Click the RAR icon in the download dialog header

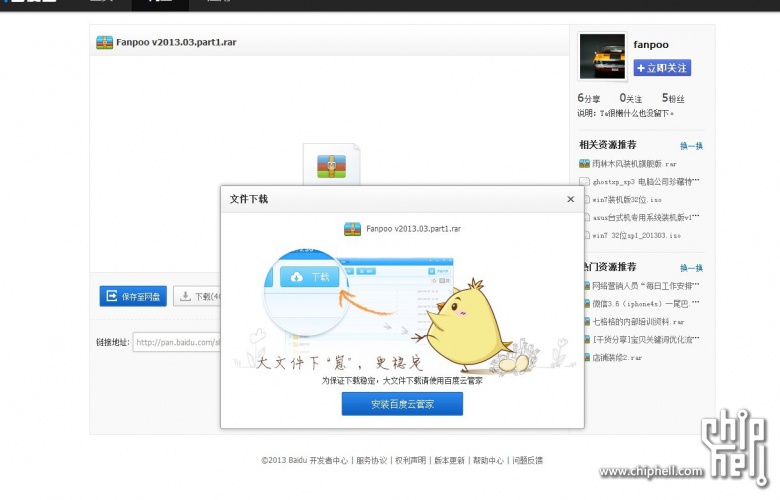[x=352, y=229]
